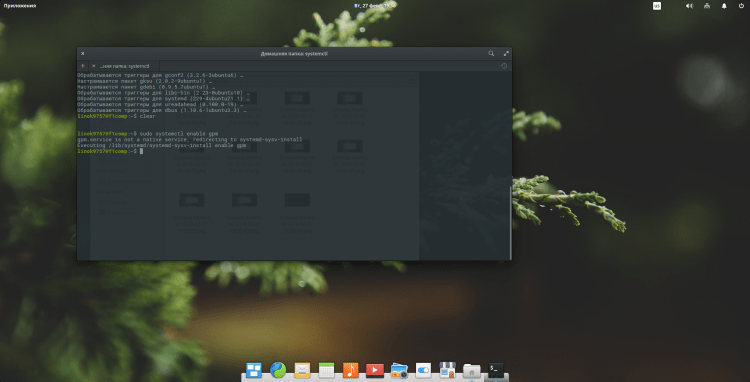Open System Settings toggle icon in the dock
750x382 pixels.
423,370
